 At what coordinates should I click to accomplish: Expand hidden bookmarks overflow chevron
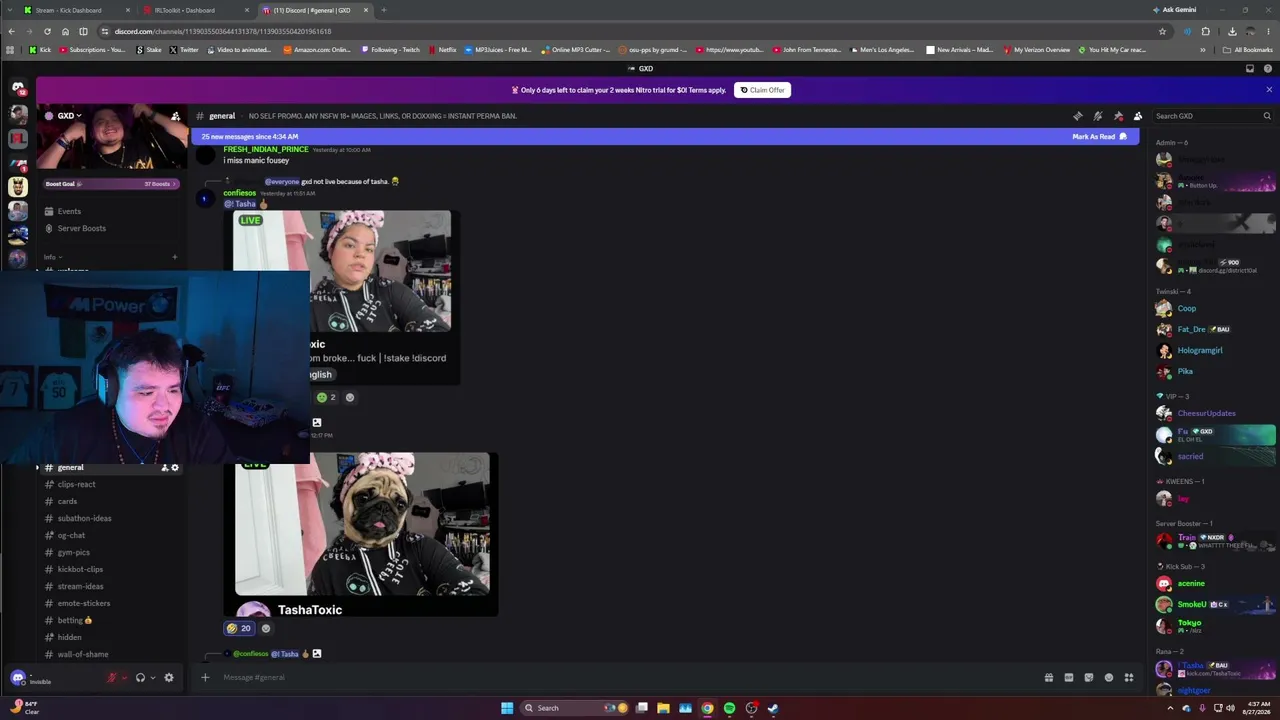pyautogui.click(x=1203, y=49)
